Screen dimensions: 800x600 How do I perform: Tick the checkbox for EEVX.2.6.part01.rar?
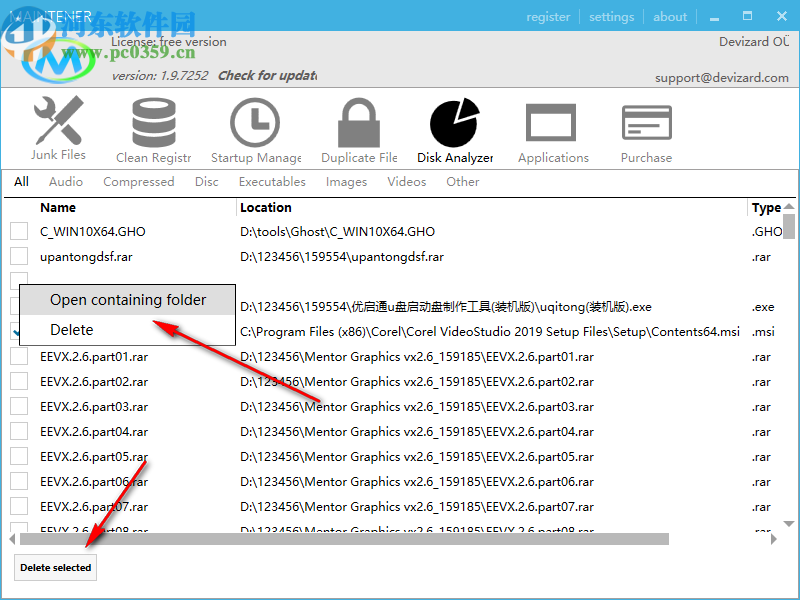[x=19, y=356]
